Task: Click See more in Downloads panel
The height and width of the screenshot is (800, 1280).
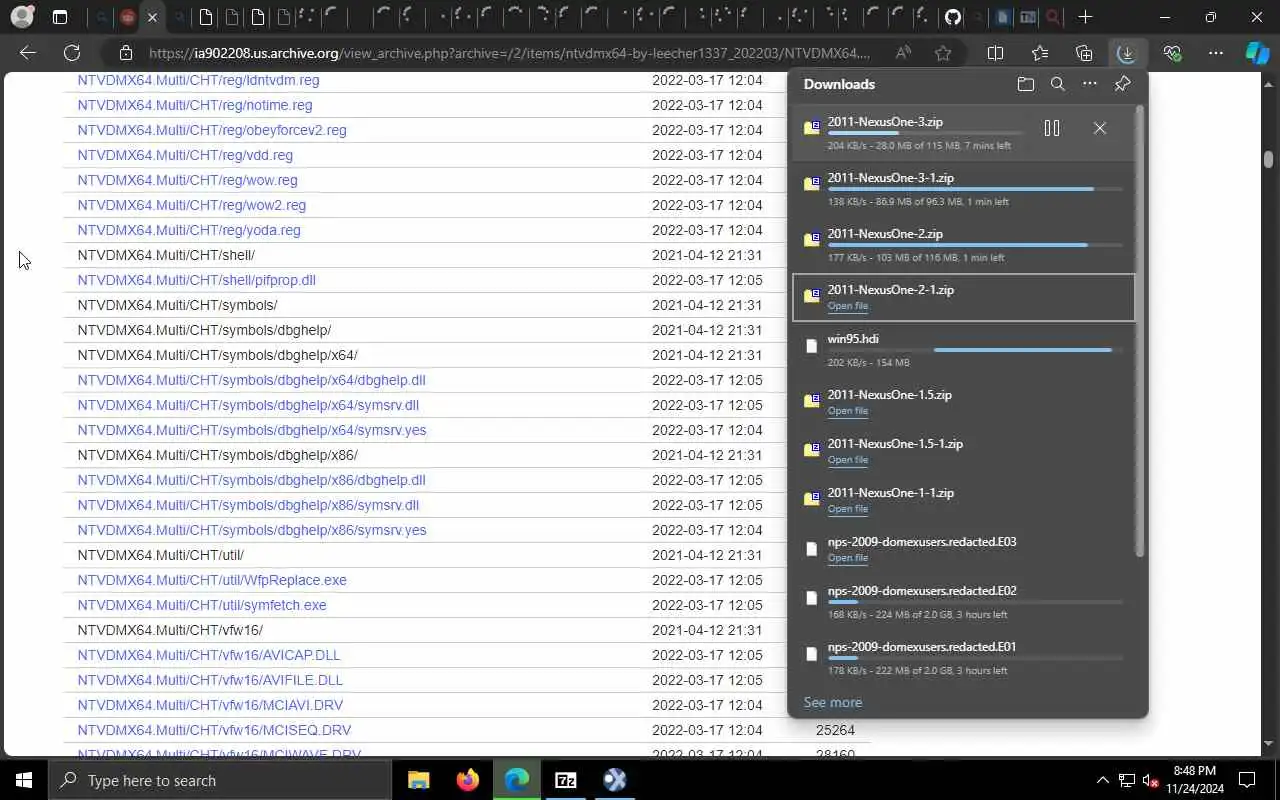Action: pos(833,702)
